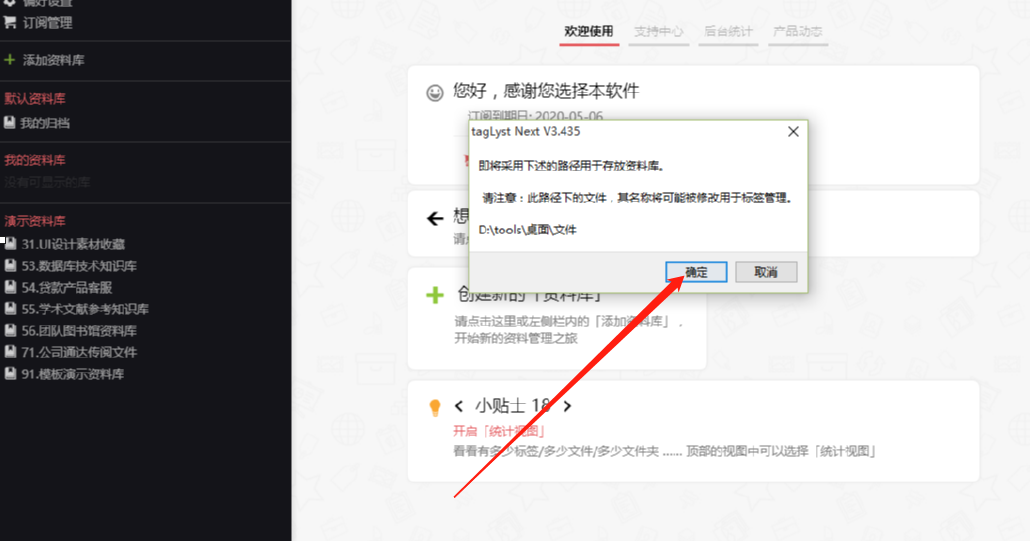
Task: Open 56.团队图书馆资料库 demo library
Action: 79,331
